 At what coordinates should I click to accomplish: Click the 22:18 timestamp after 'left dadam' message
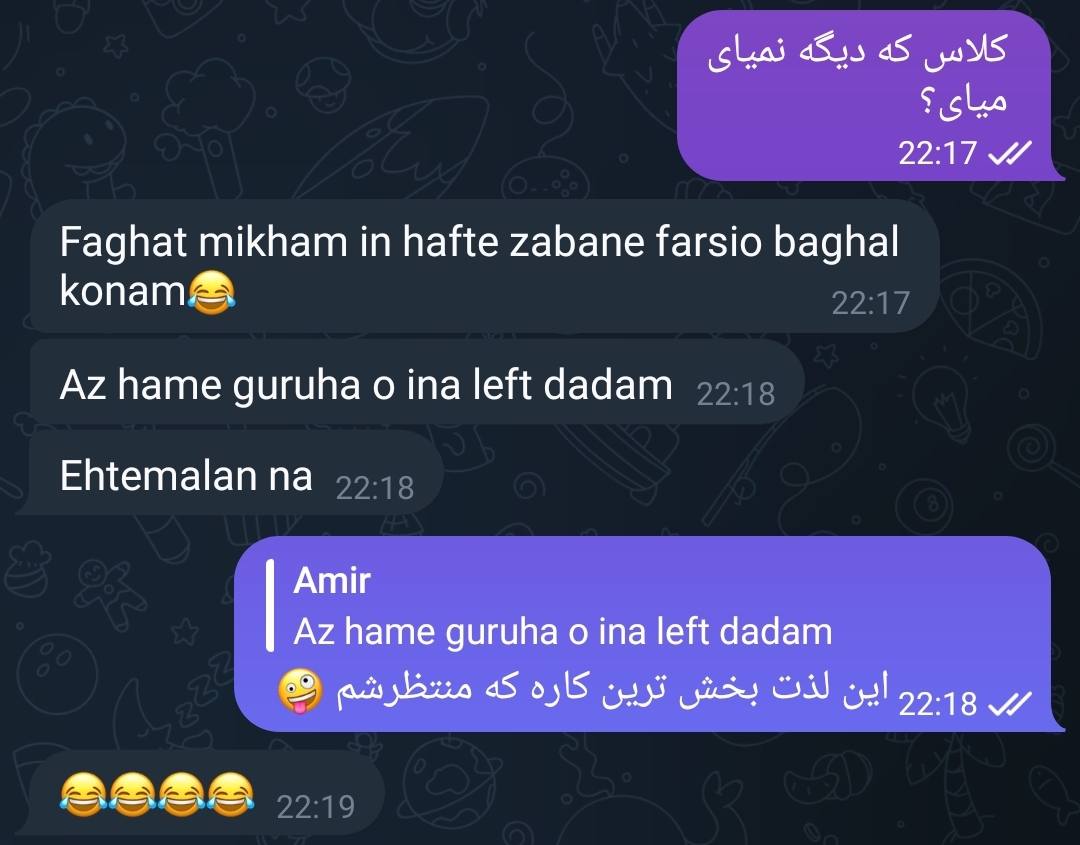click(736, 395)
